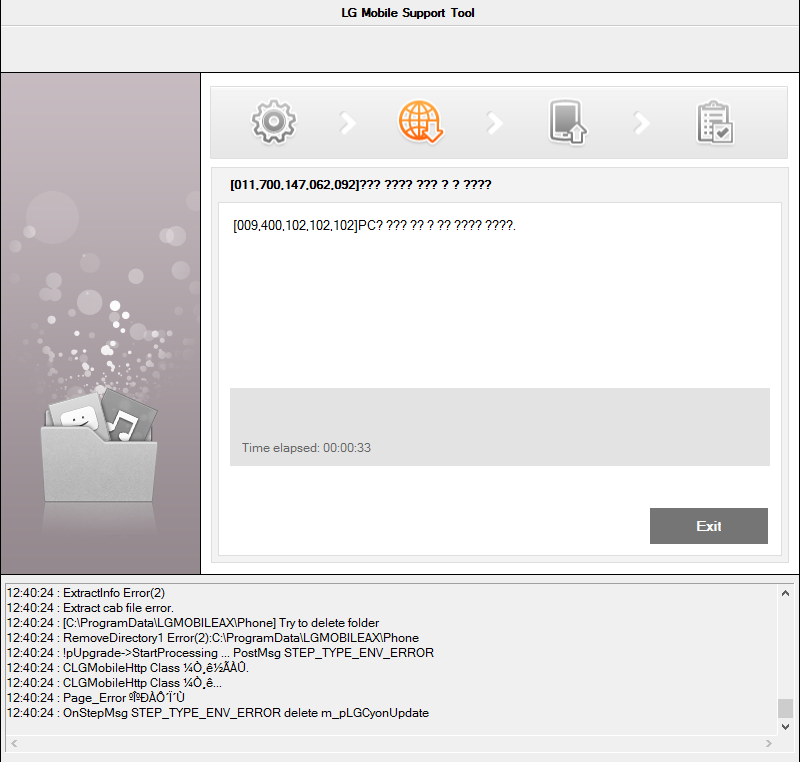800x762 pixels.
Task: Click the log scroll down arrow
Action: pos(785,727)
